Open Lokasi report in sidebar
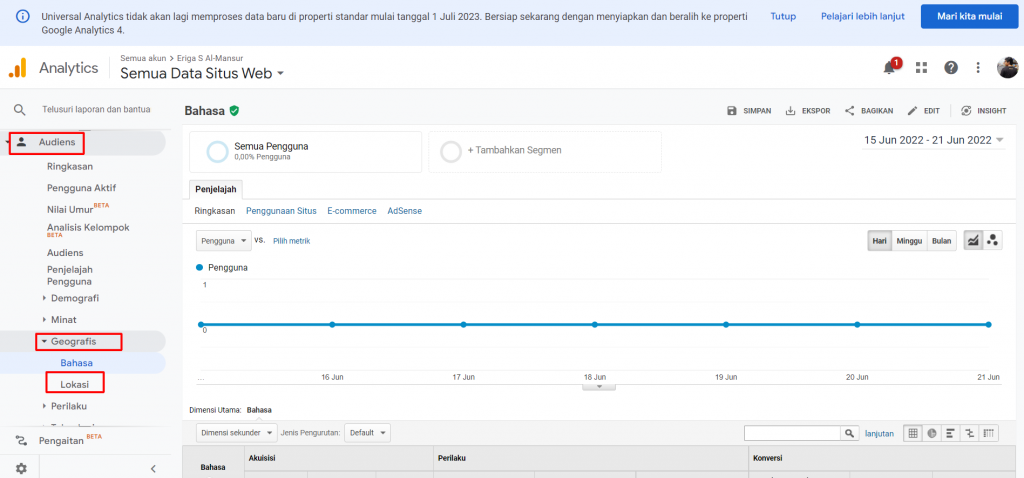This screenshot has height=478, width=1024. (x=76, y=384)
